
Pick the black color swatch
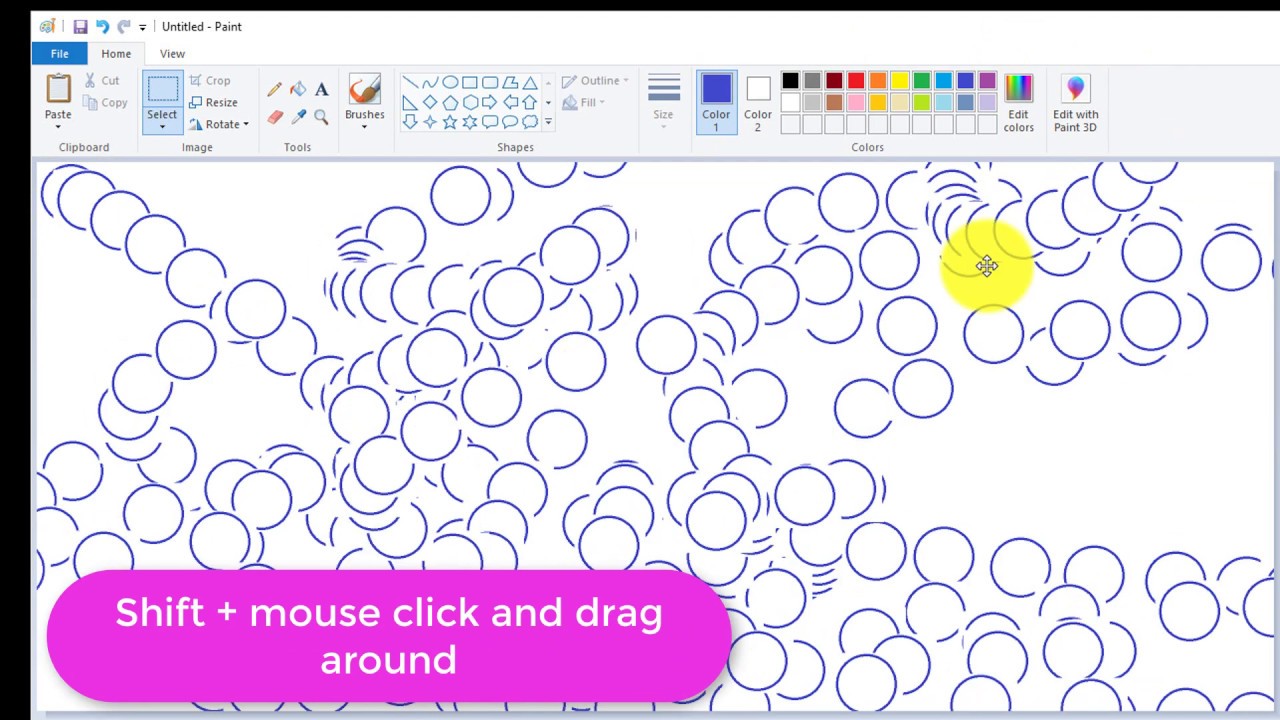790,81
